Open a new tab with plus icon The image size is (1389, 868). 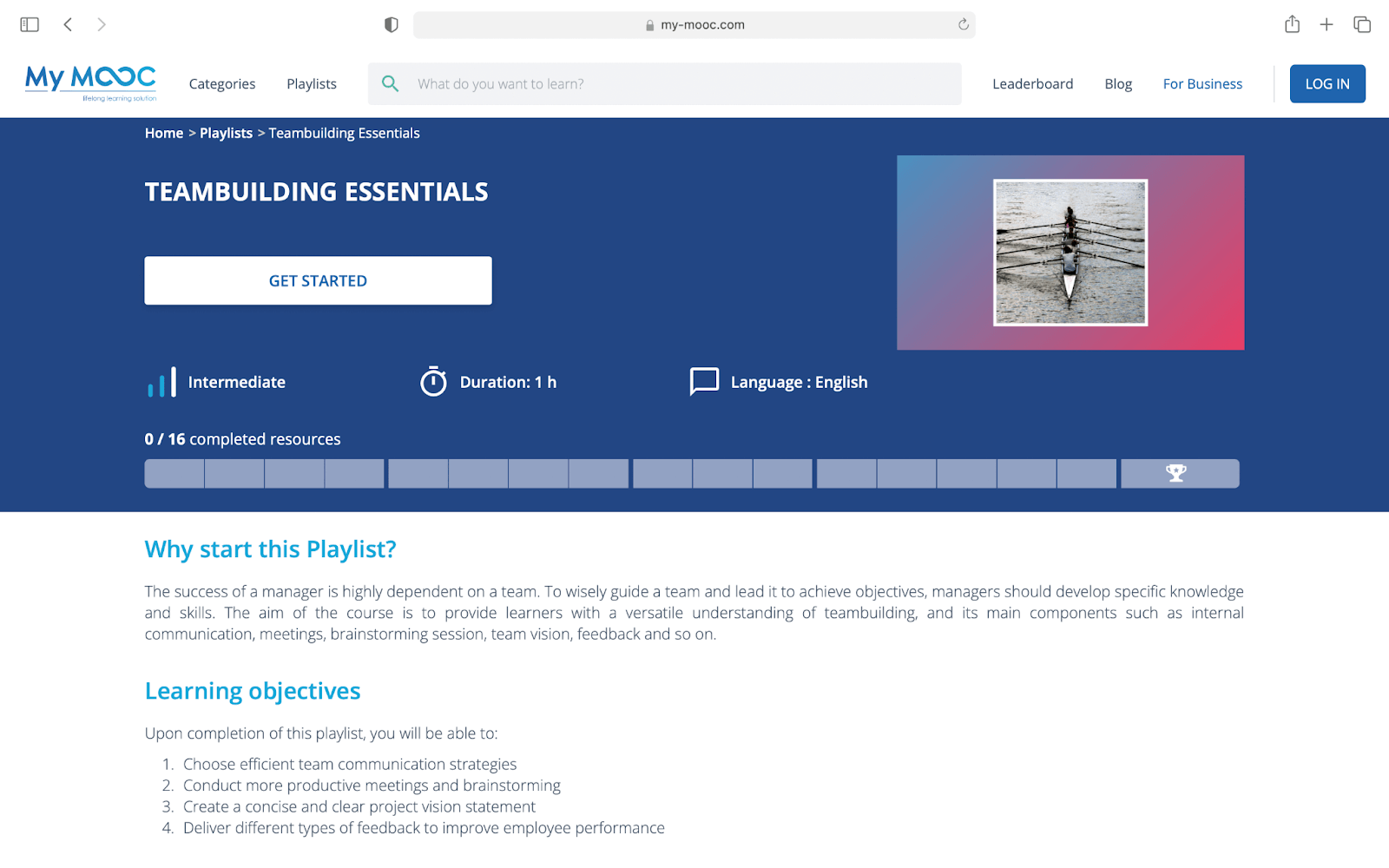pos(1326,24)
